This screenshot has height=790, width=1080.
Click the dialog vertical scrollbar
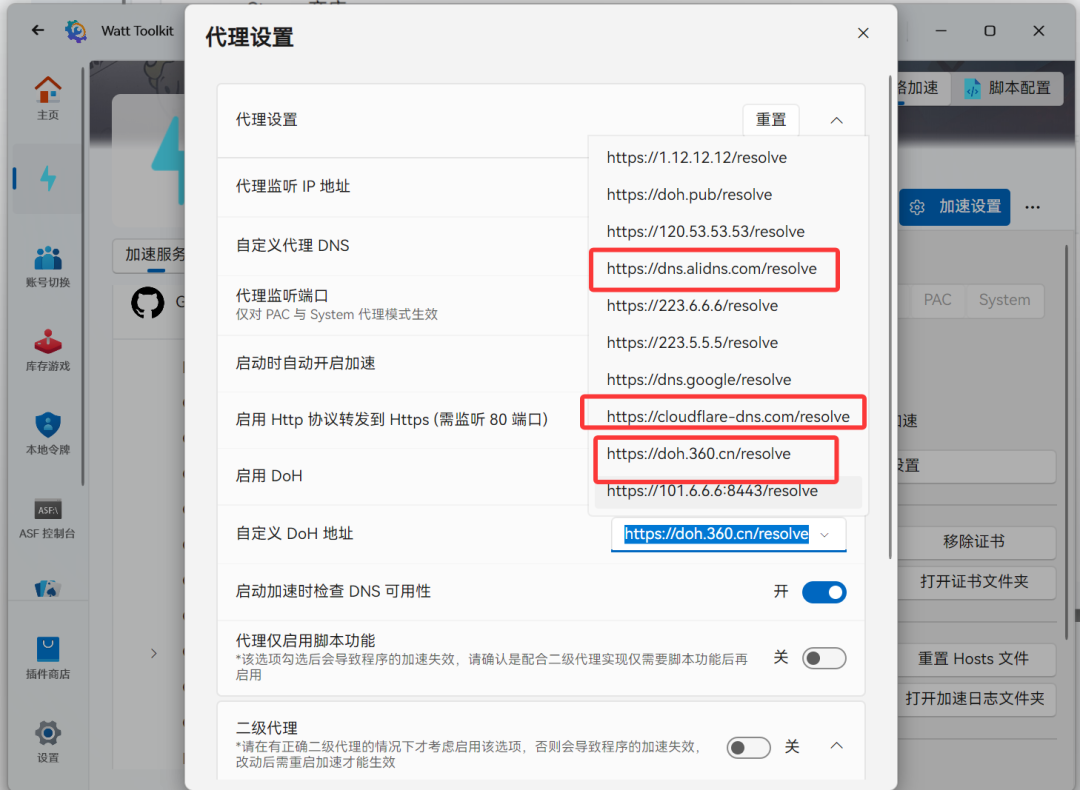pos(890,317)
